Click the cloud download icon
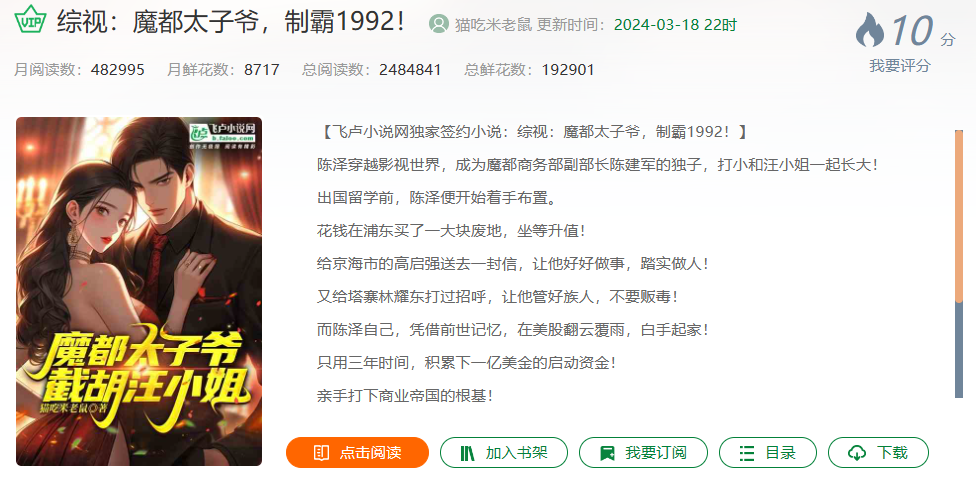The width and height of the screenshot is (976, 484). [857, 453]
